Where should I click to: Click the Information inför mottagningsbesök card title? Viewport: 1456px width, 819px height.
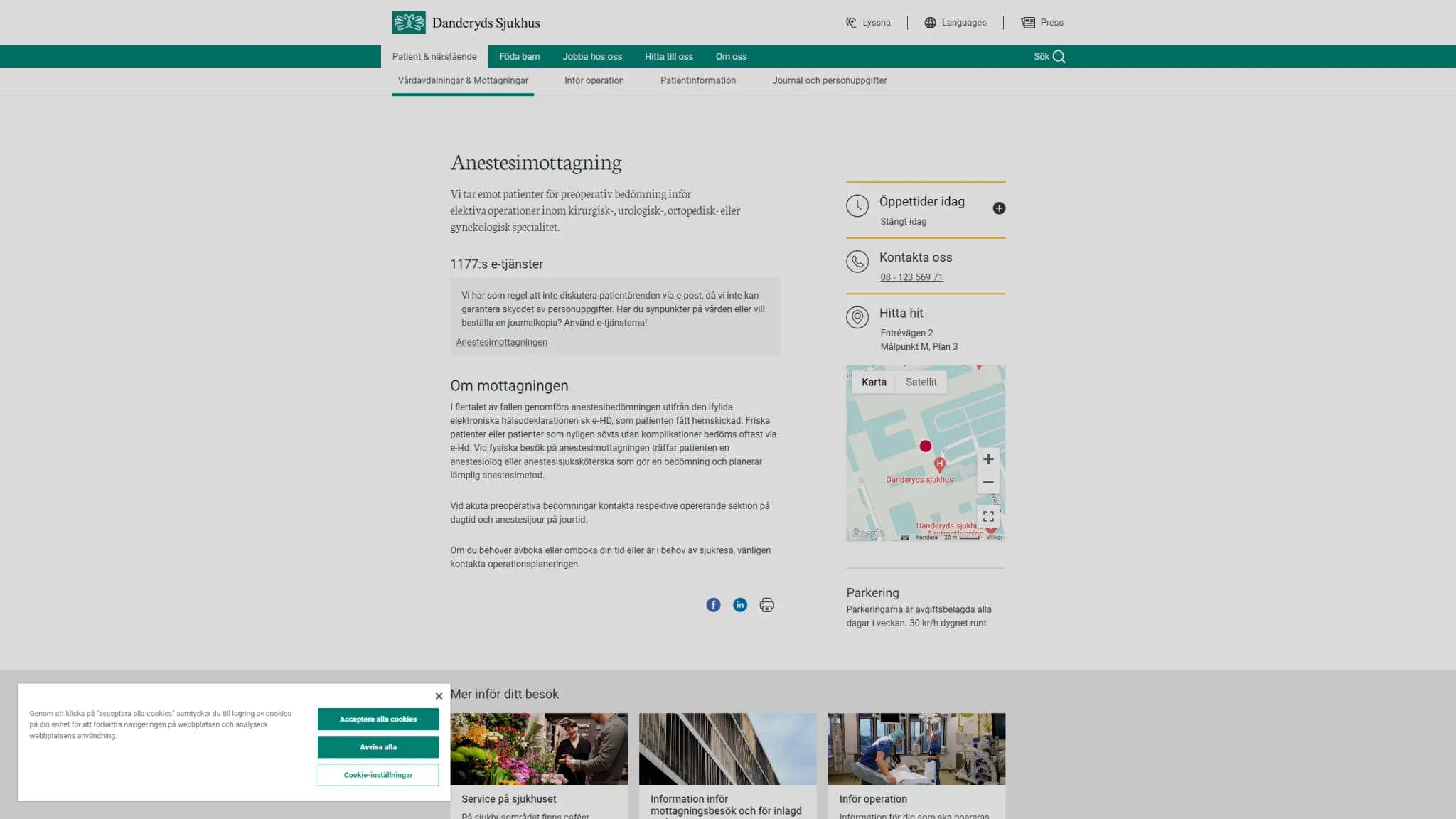[x=726, y=805]
